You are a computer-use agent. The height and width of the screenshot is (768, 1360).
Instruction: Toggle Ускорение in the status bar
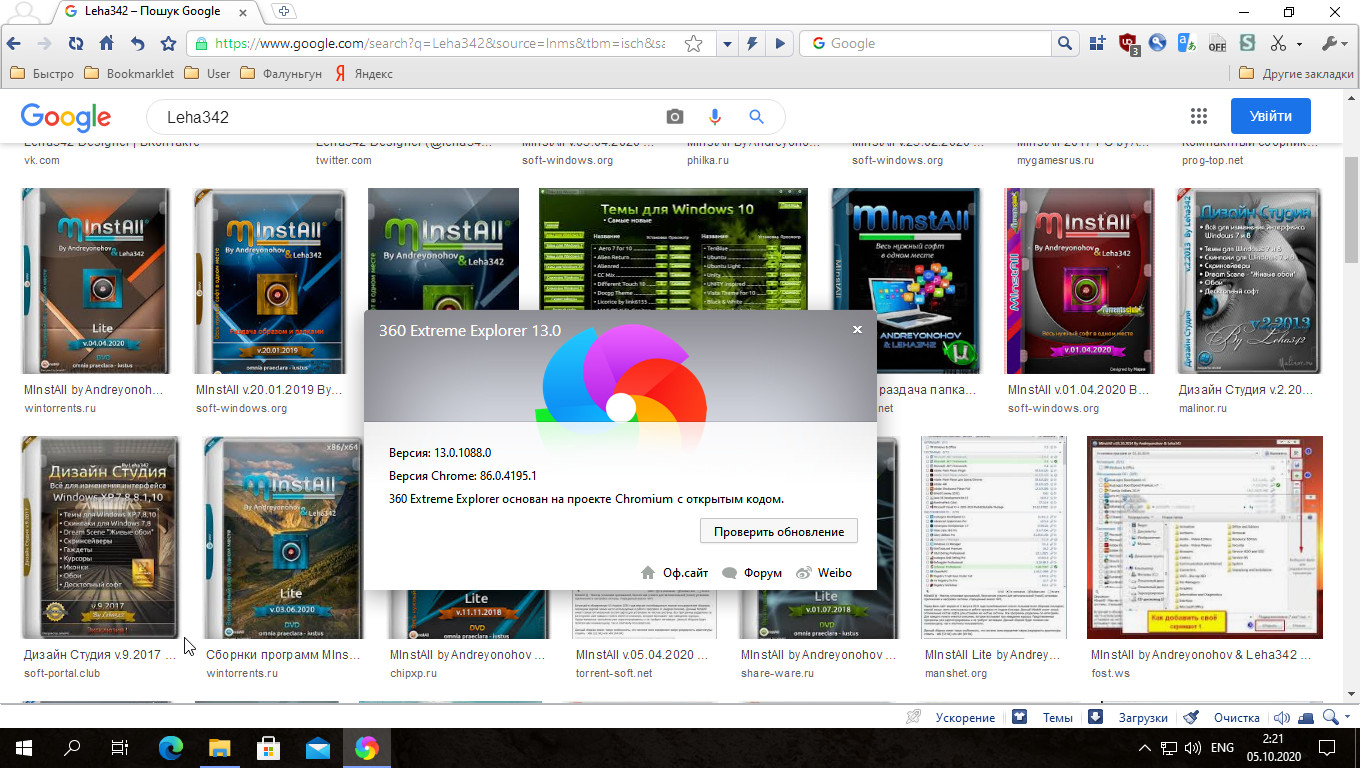click(x=953, y=717)
